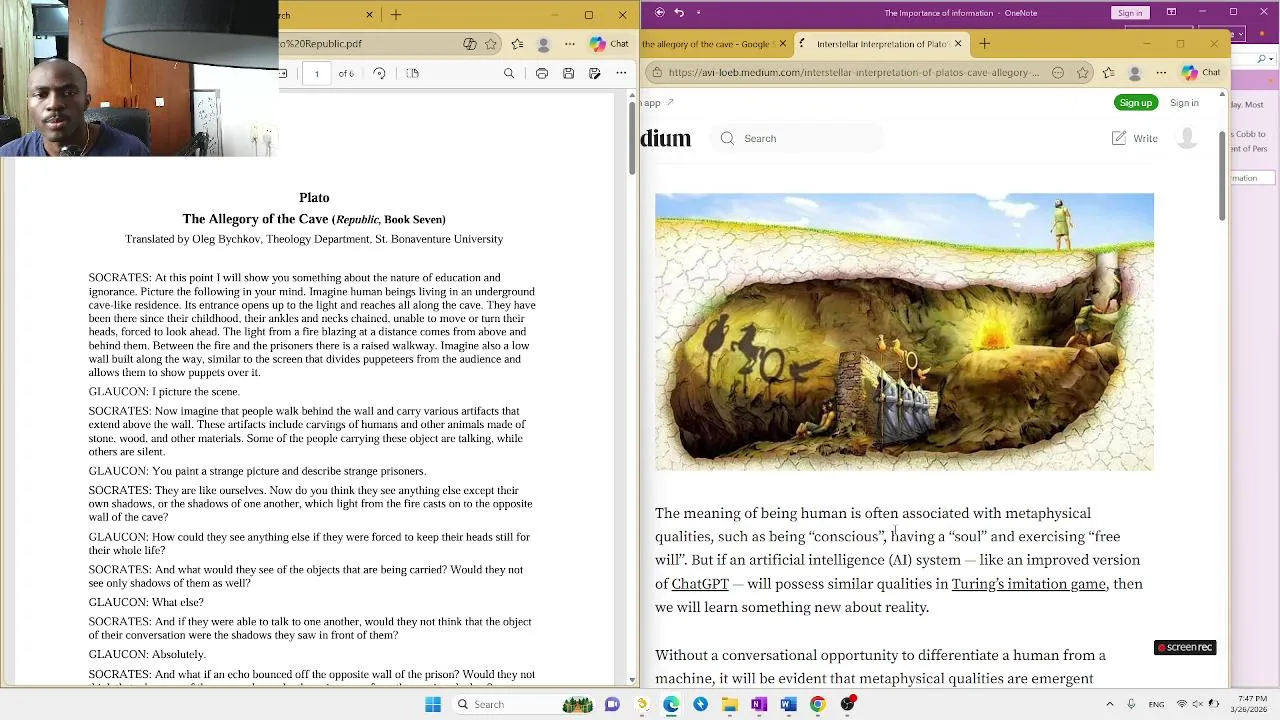Show hidden system tray icons
The width and height of the screenshot is (1280, 720).
coord(1109,704)
